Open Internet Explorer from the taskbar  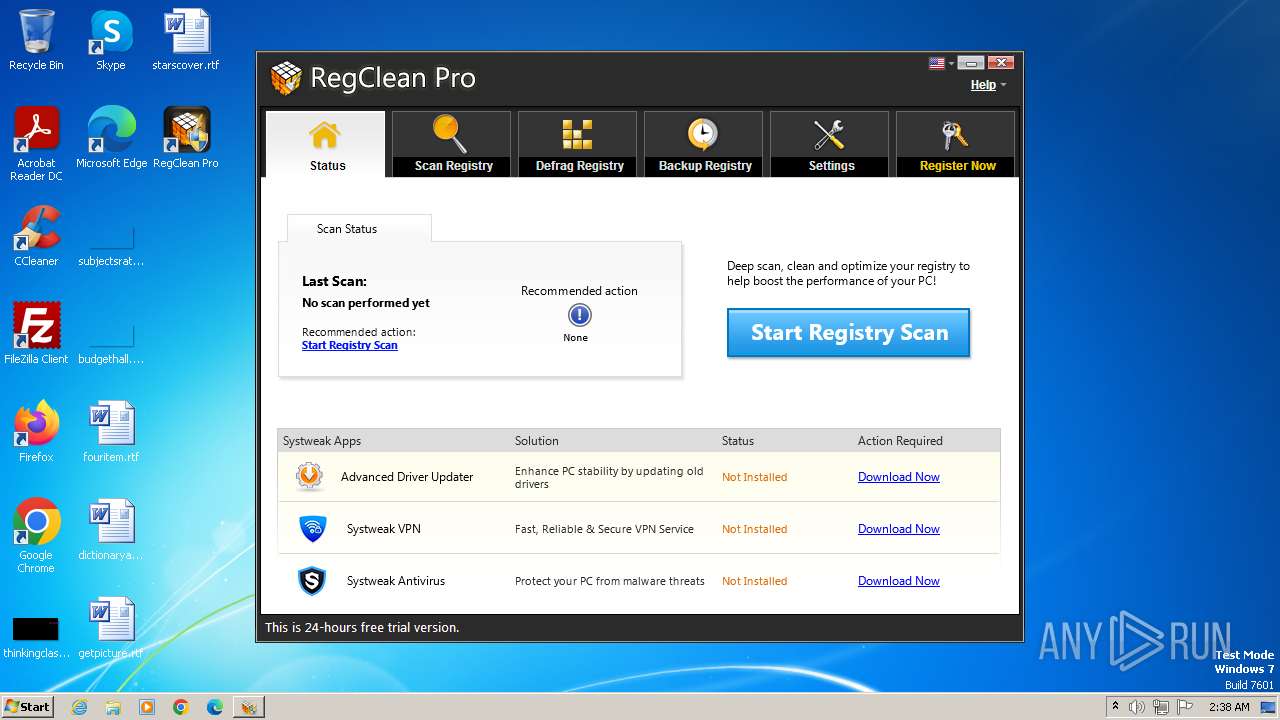point(80,707)
